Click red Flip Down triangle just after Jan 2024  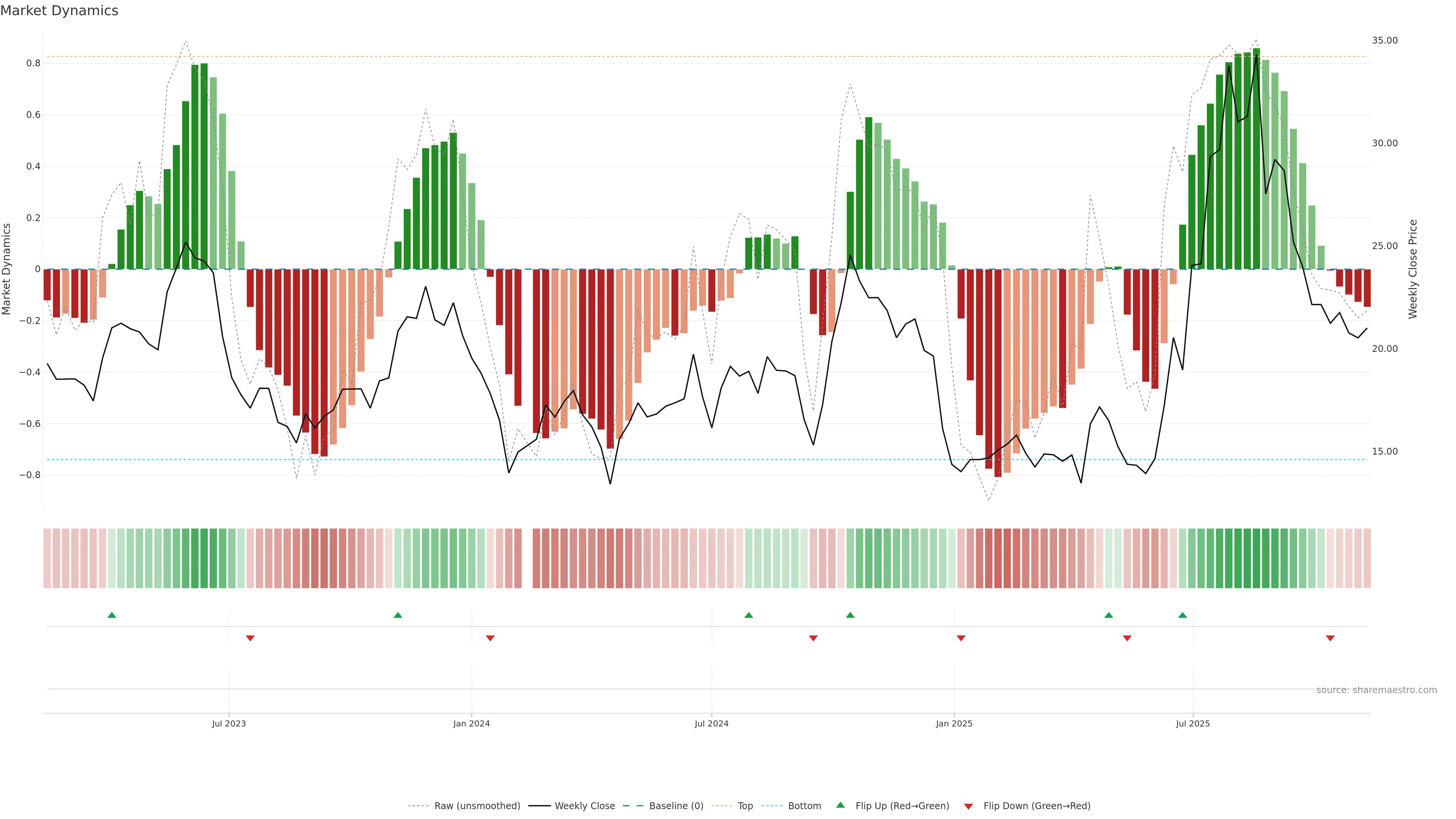click(490, 638)
